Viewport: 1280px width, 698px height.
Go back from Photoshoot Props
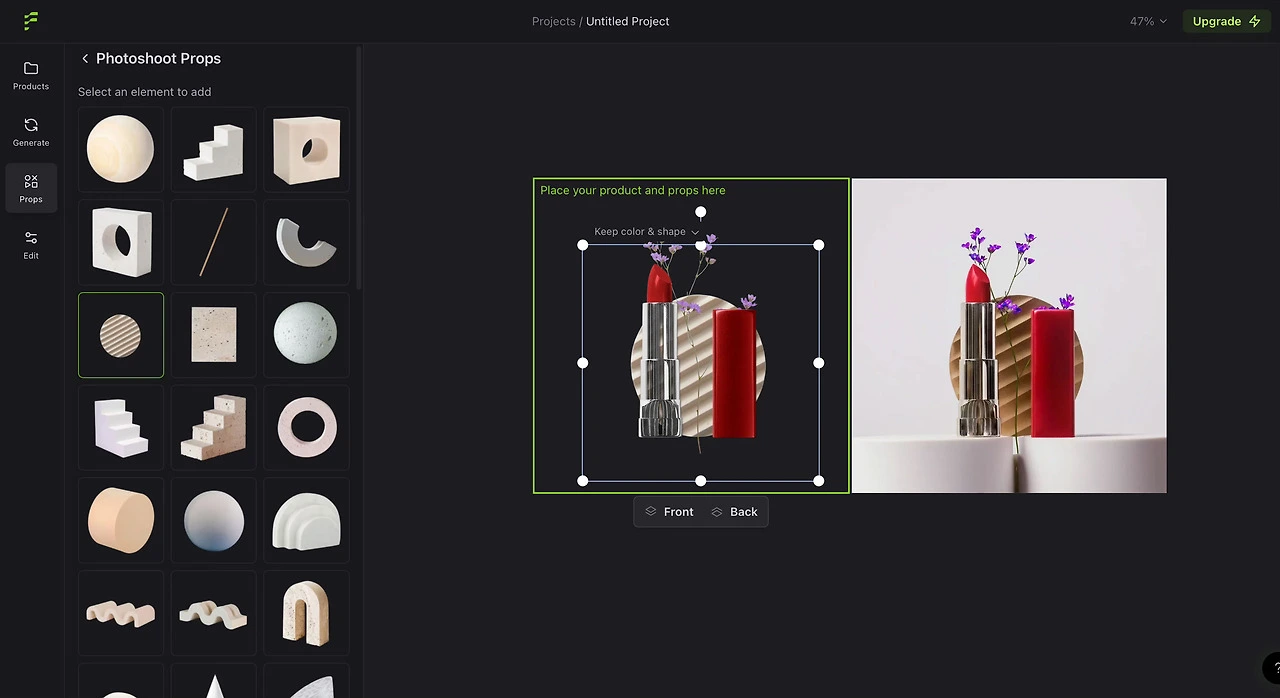(85, 58)
